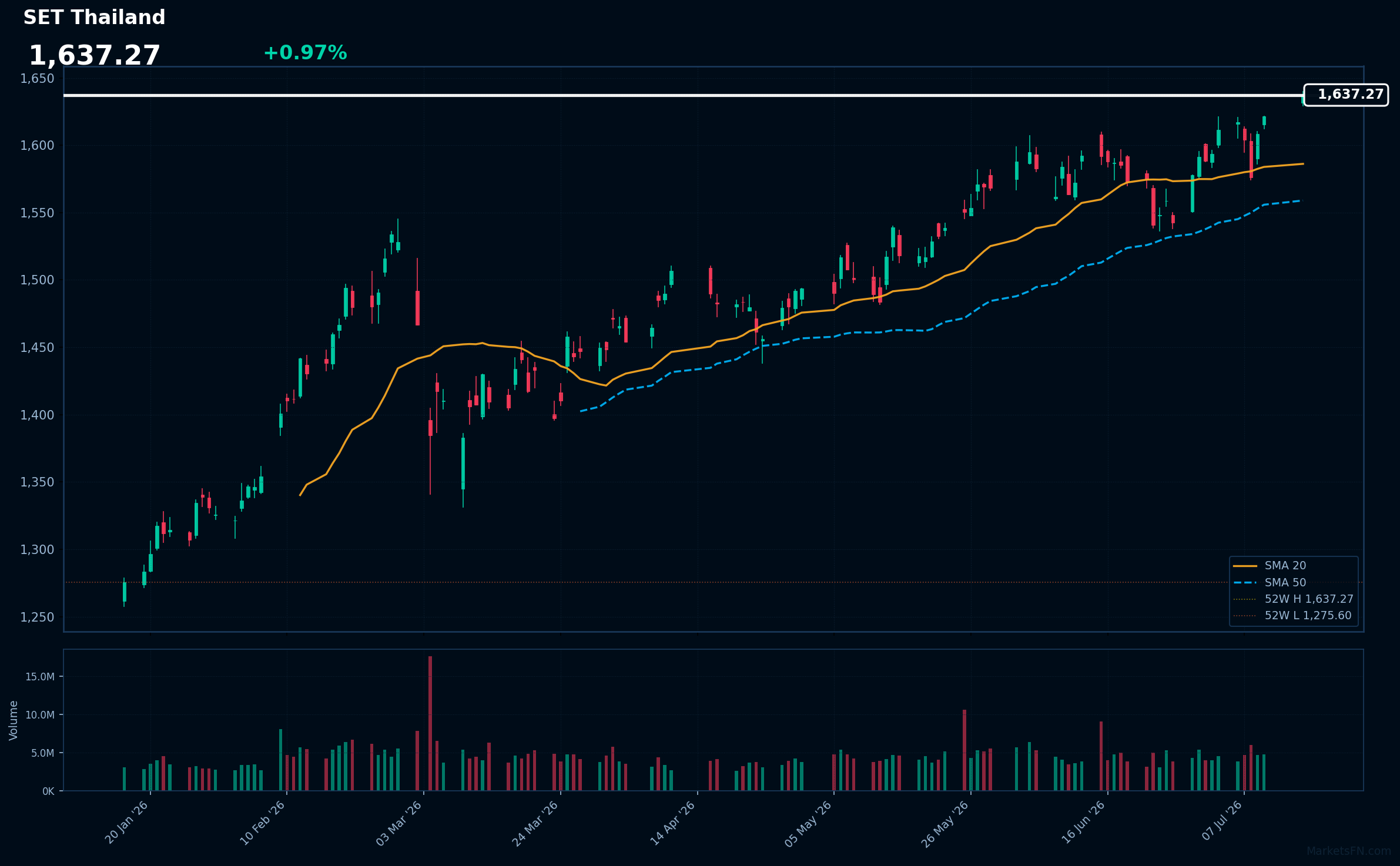Click the "20 Jan '26" date label
The width and height of the screenshot is (1400, 866).
(126, 823)
